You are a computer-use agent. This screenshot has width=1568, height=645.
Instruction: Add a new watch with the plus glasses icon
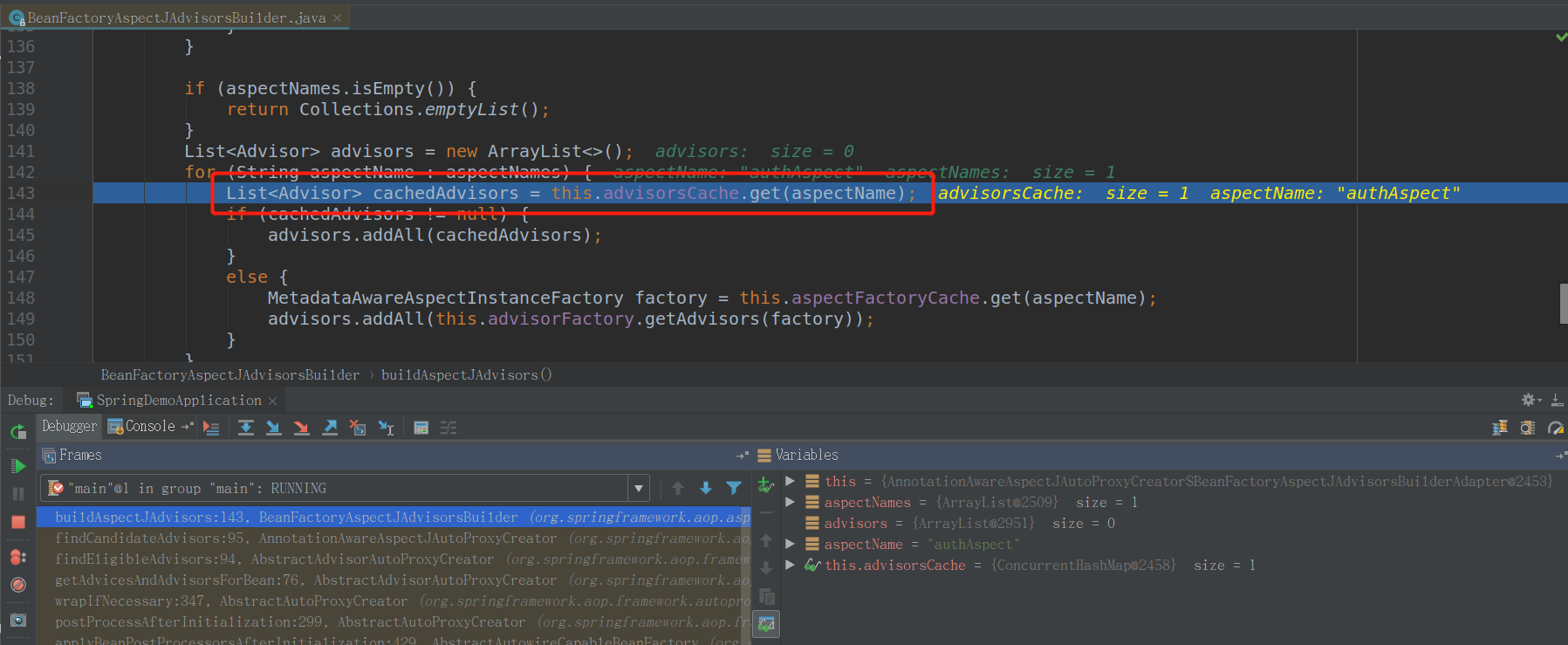point(766,484)
